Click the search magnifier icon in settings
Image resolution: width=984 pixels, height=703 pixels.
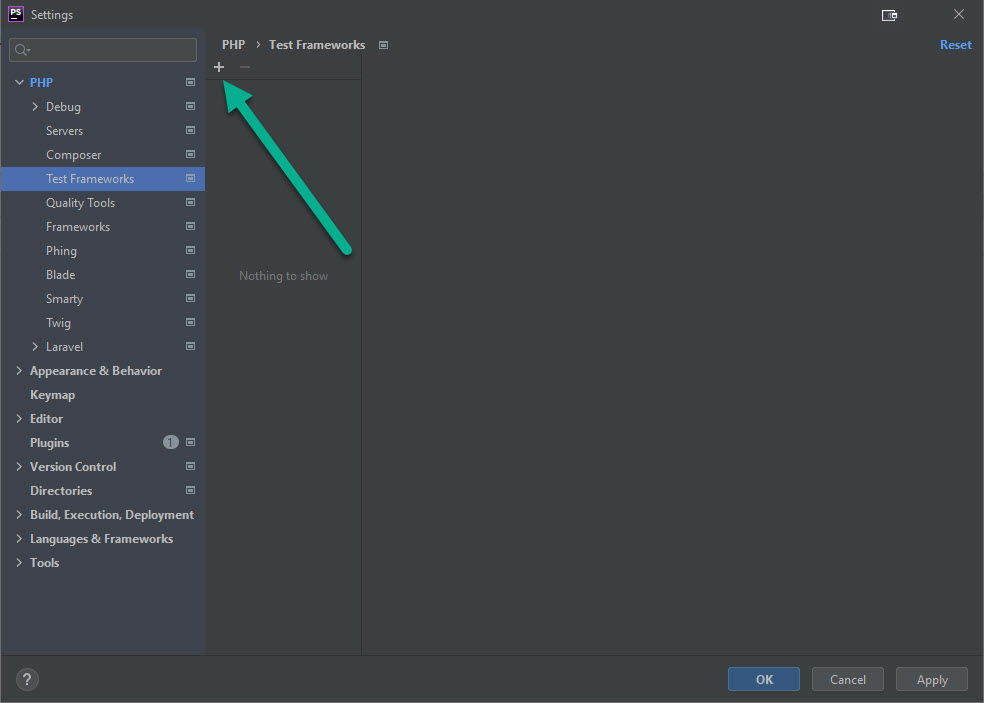click(x=22, y=50)
